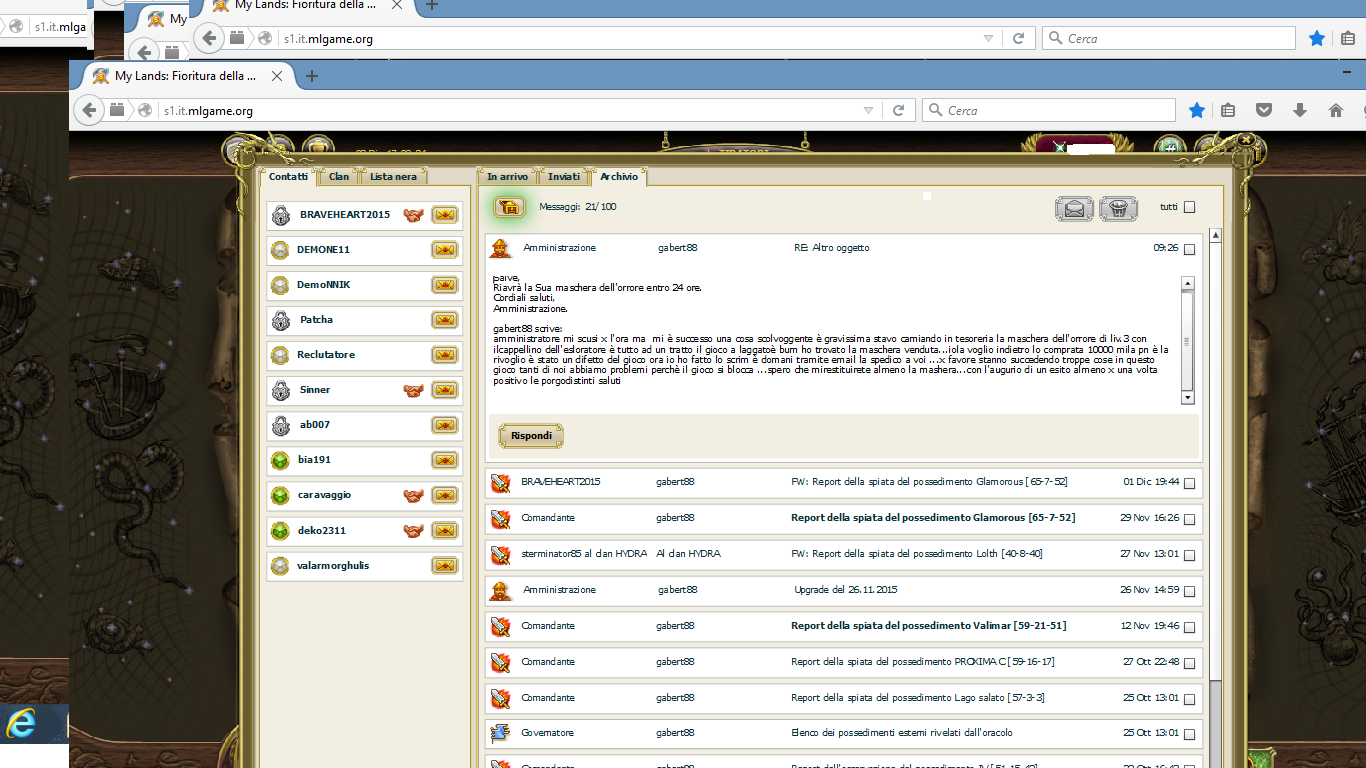Check the box for 'RE: Altro oggetto' message

click(x=1189, y=250)
